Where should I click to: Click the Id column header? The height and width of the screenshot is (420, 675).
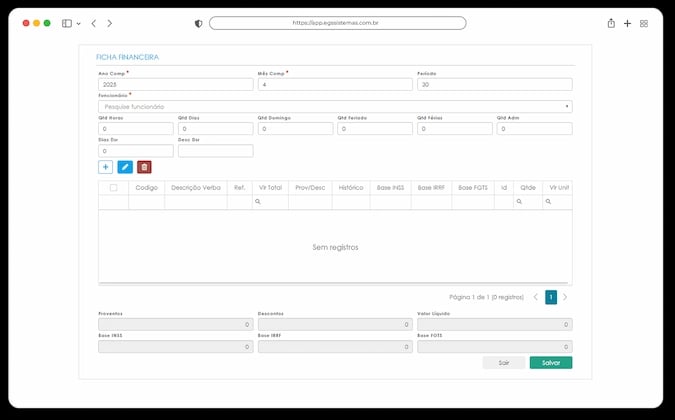[x=504, y=188]
